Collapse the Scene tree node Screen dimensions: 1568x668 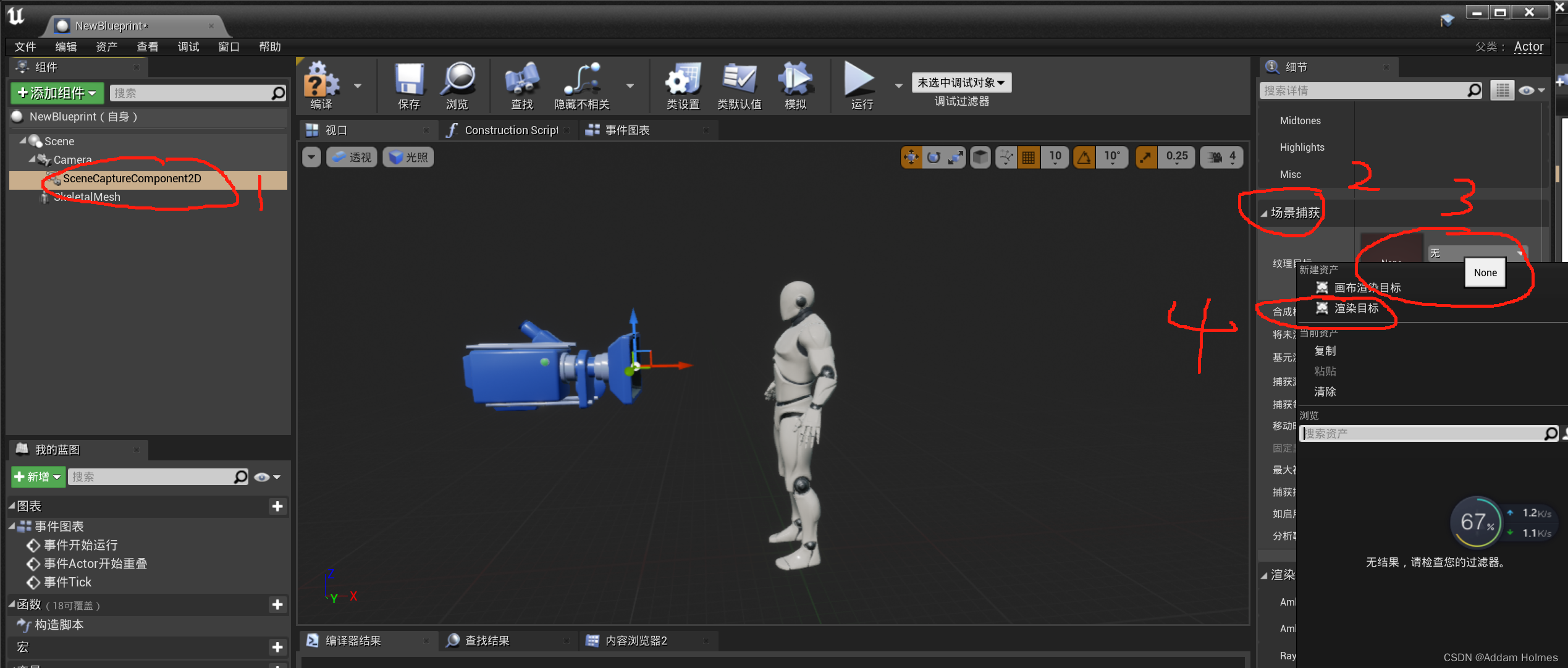[x=23, y=141]
